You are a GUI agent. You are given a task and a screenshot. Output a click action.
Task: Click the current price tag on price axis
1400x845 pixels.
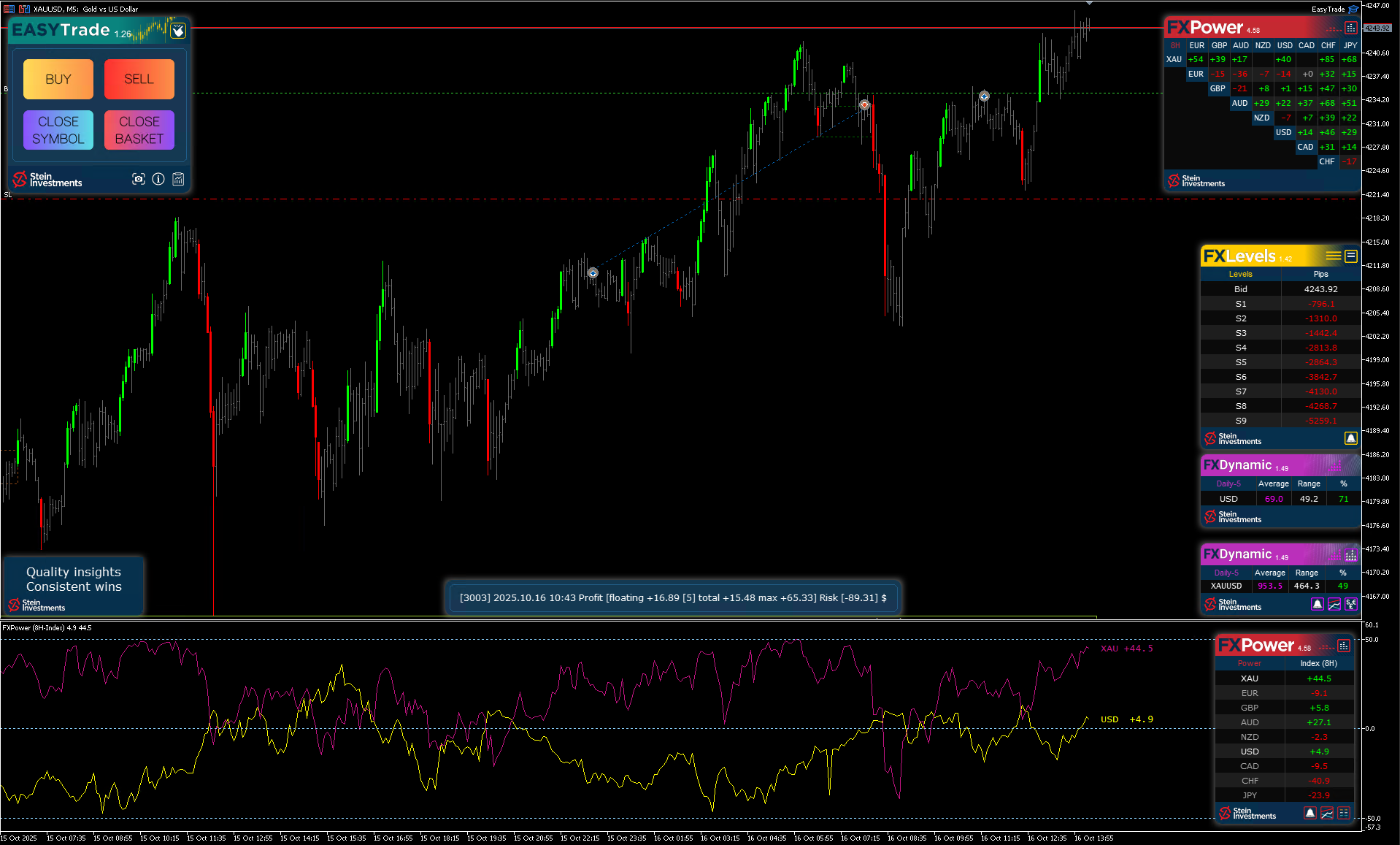[1377, 28]
